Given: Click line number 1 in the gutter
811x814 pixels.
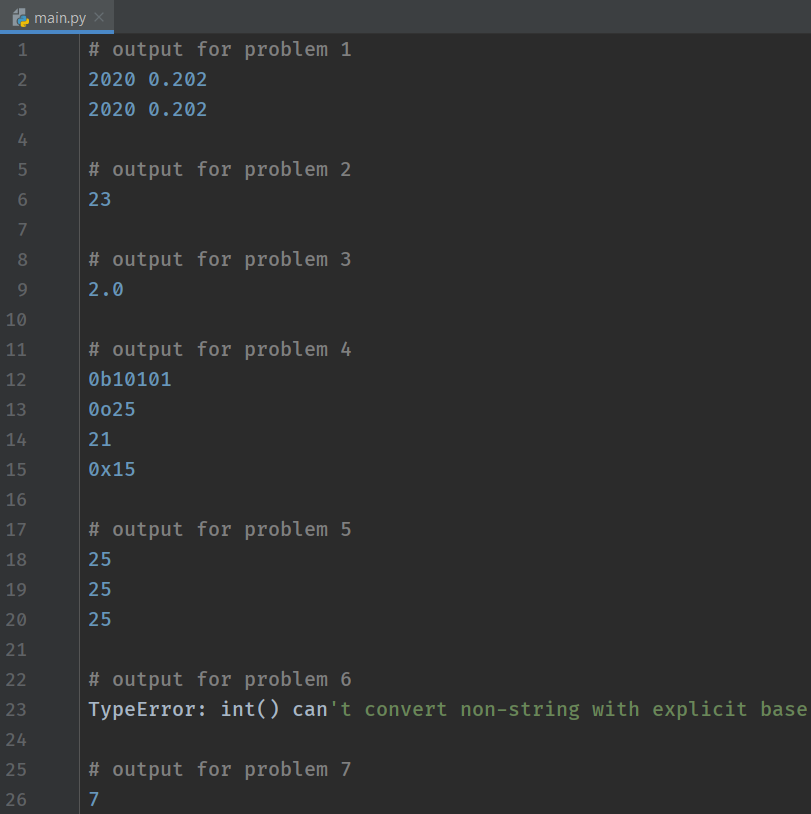Looking at the screenshot, I should pos(22,50).
